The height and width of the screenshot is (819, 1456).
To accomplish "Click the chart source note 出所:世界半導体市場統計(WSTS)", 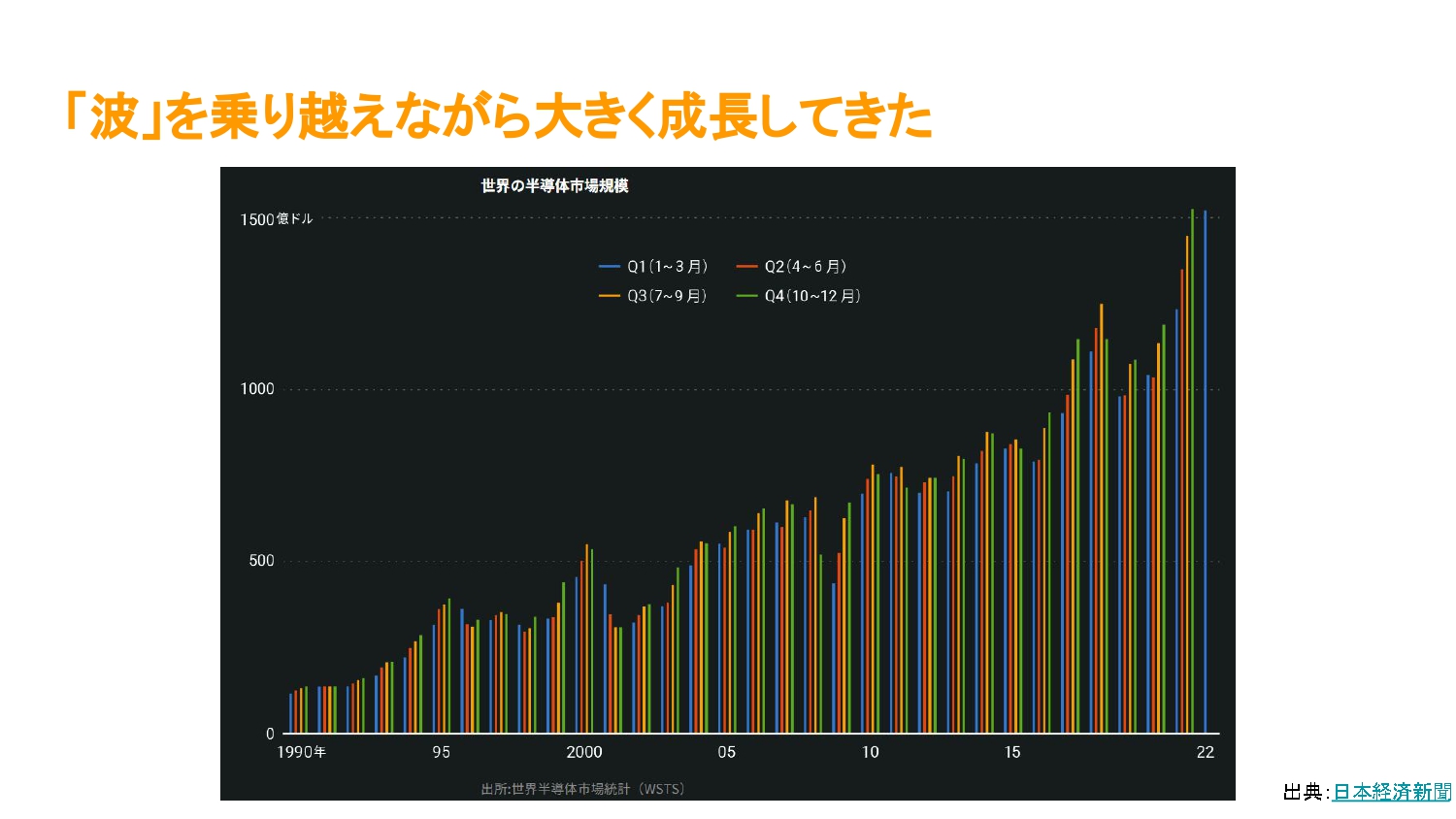I will click(582, 789).
